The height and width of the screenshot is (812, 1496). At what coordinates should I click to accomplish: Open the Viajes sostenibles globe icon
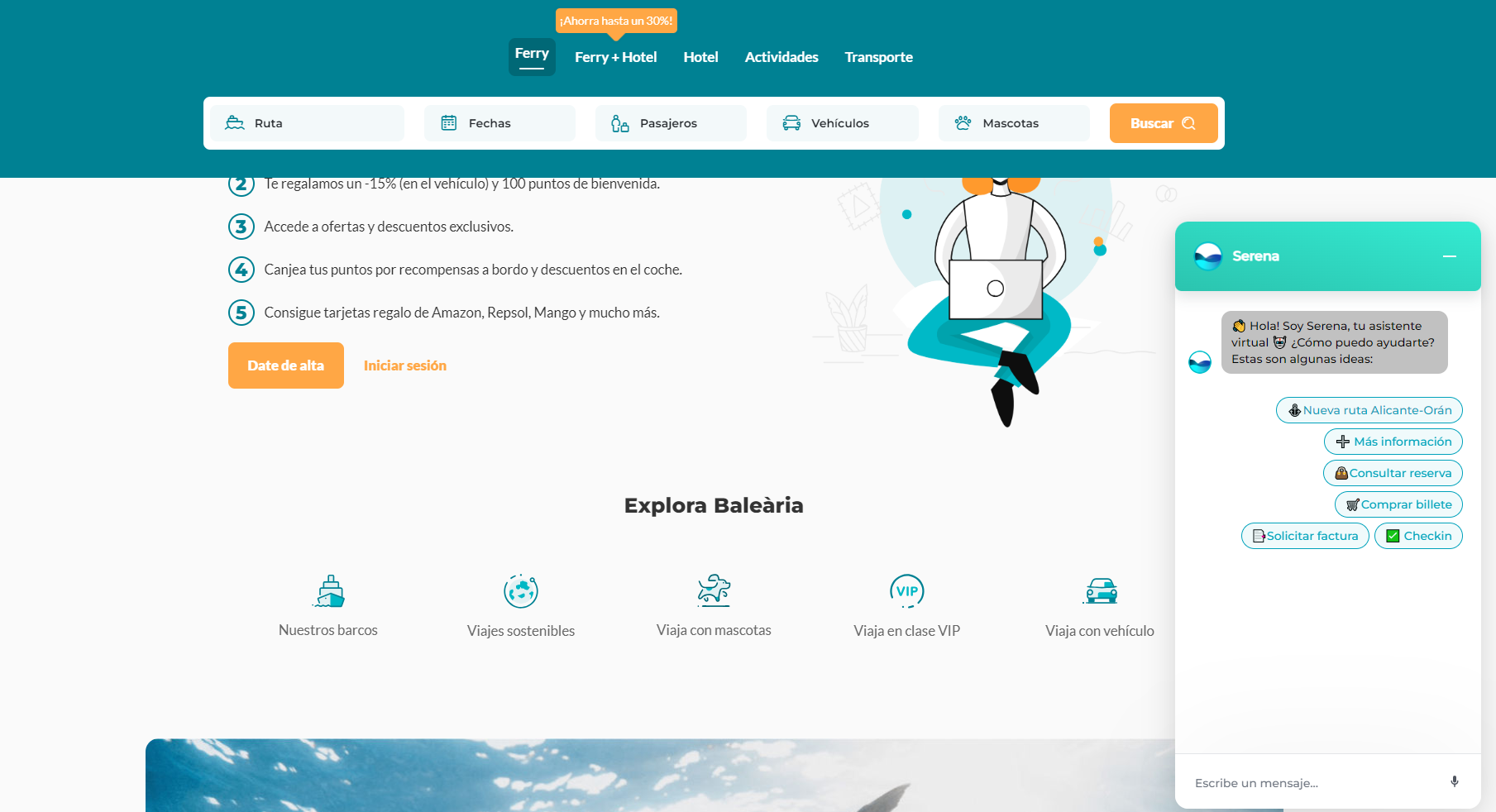tap(521, 591)
